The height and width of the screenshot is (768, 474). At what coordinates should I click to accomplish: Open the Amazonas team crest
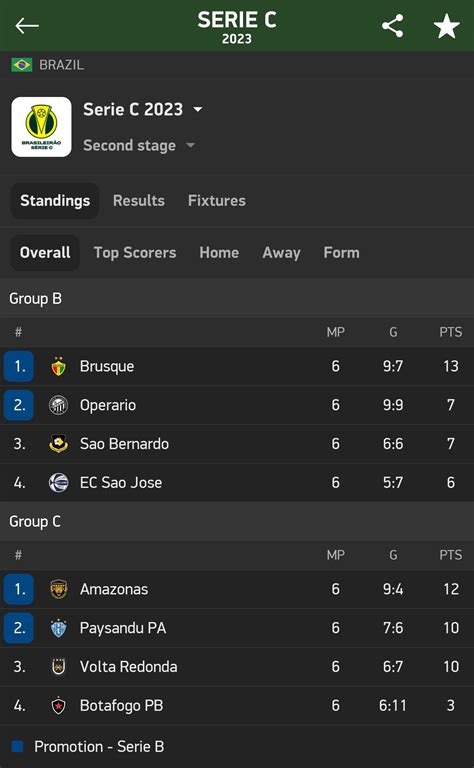(x=58, y=589)
